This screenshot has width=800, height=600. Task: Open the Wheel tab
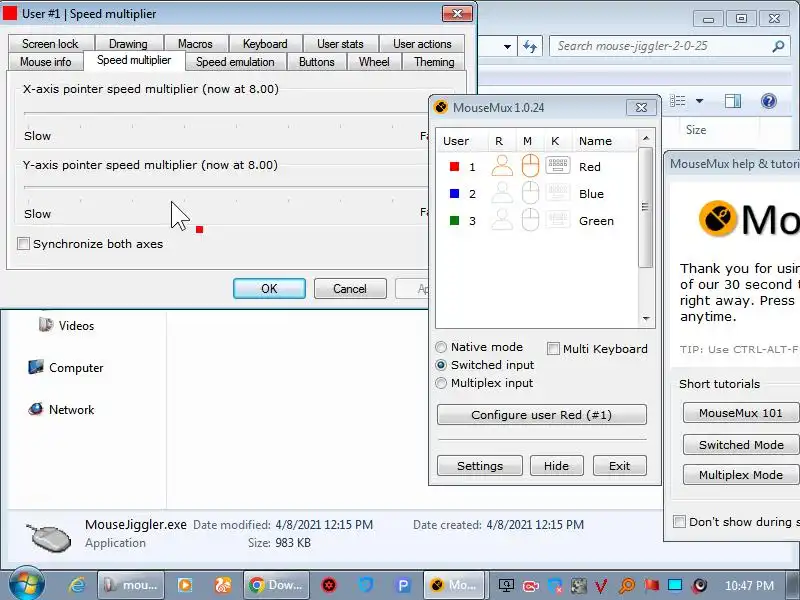374,62
